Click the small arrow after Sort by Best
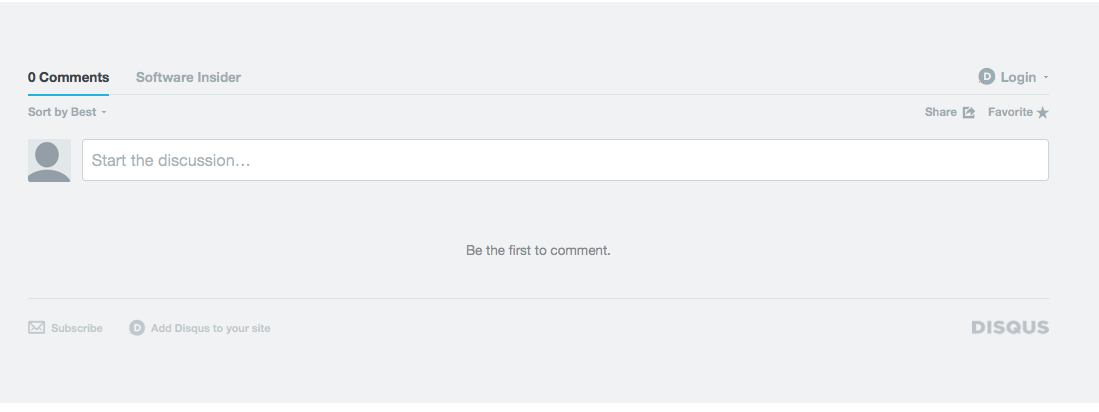The image size is (1099, 412). click(104, 112)
